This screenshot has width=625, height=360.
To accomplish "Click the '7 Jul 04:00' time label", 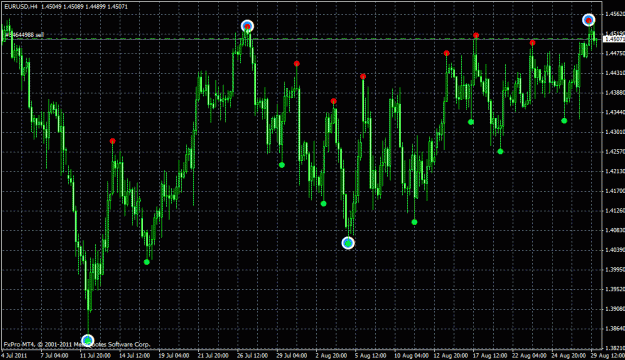I will (x=54, y=356).
